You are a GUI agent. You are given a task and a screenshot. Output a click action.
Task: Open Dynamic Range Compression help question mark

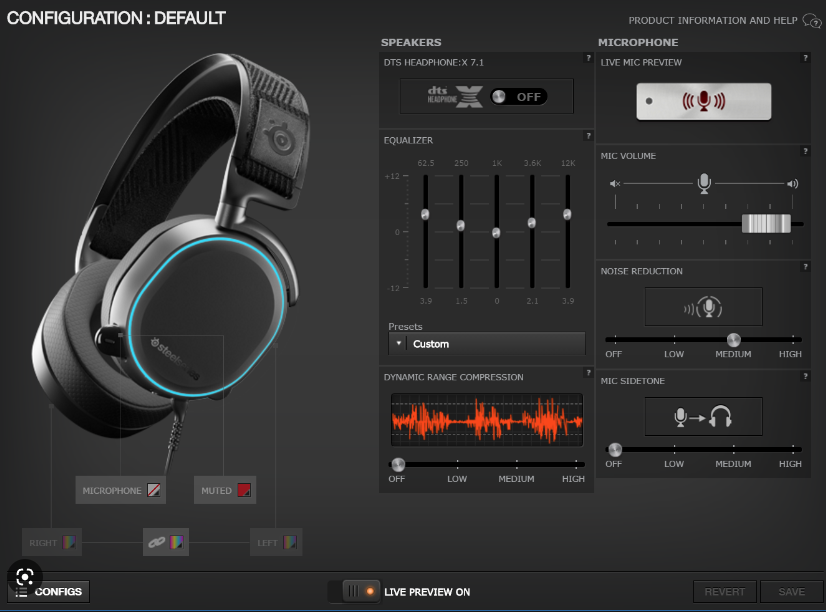tap(588, 372)
